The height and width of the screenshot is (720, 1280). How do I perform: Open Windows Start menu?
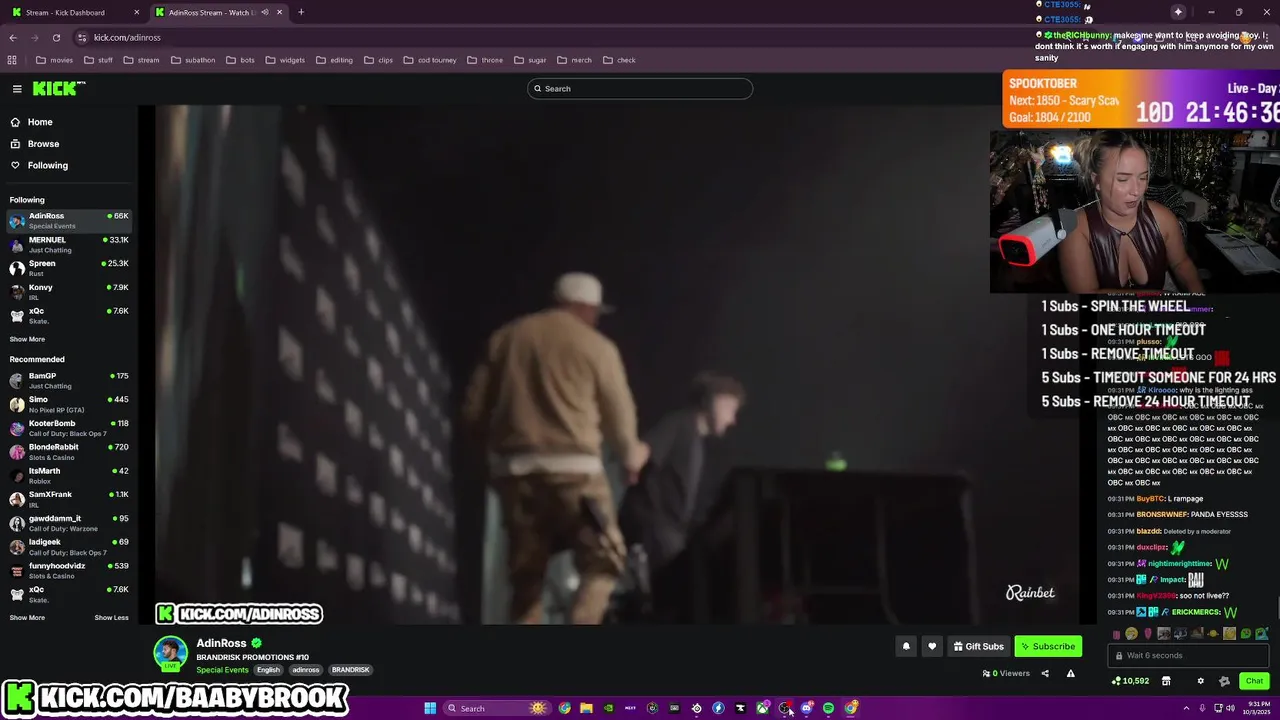(430, 708)
